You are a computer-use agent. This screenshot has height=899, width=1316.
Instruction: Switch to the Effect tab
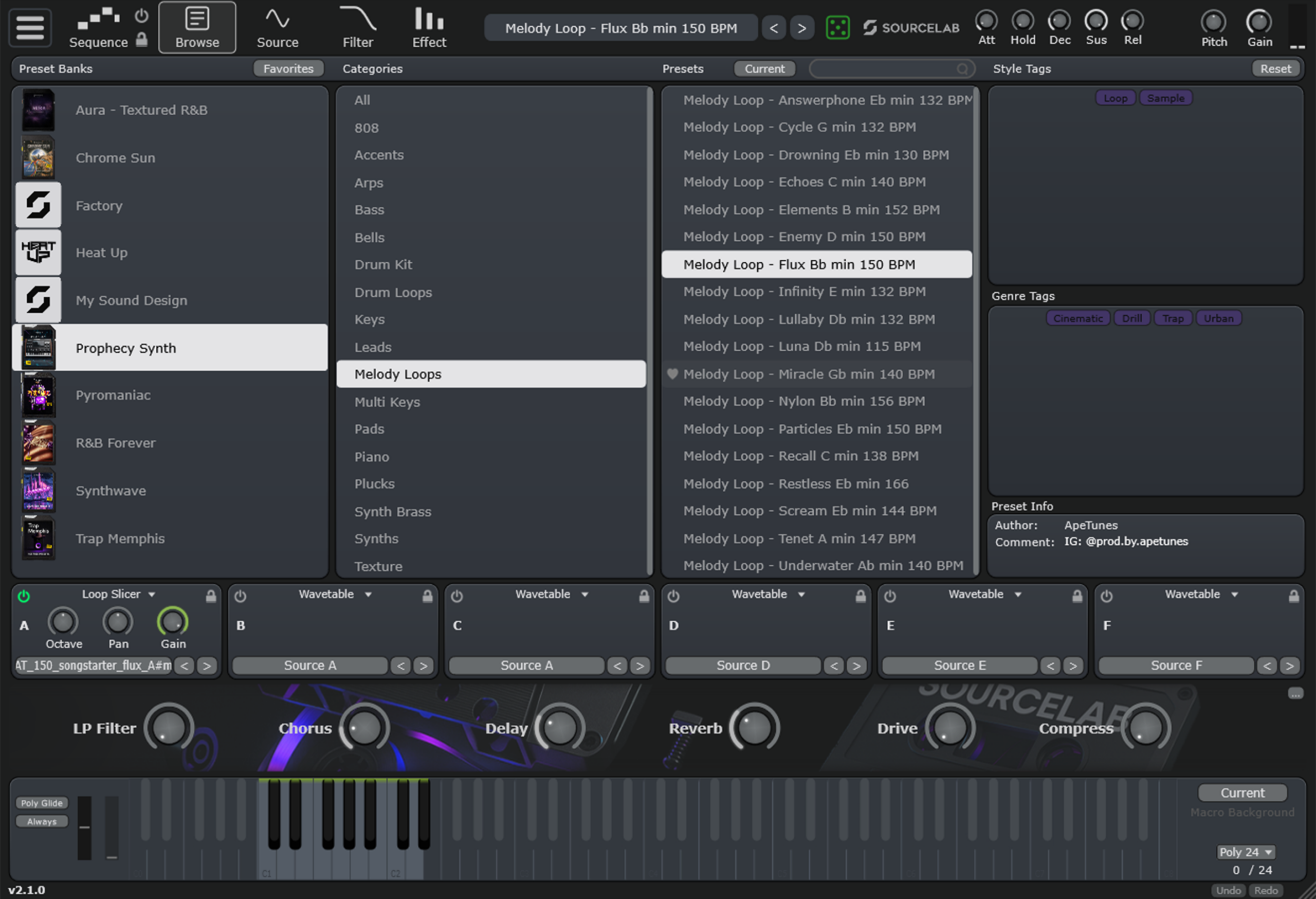[429, 27]
